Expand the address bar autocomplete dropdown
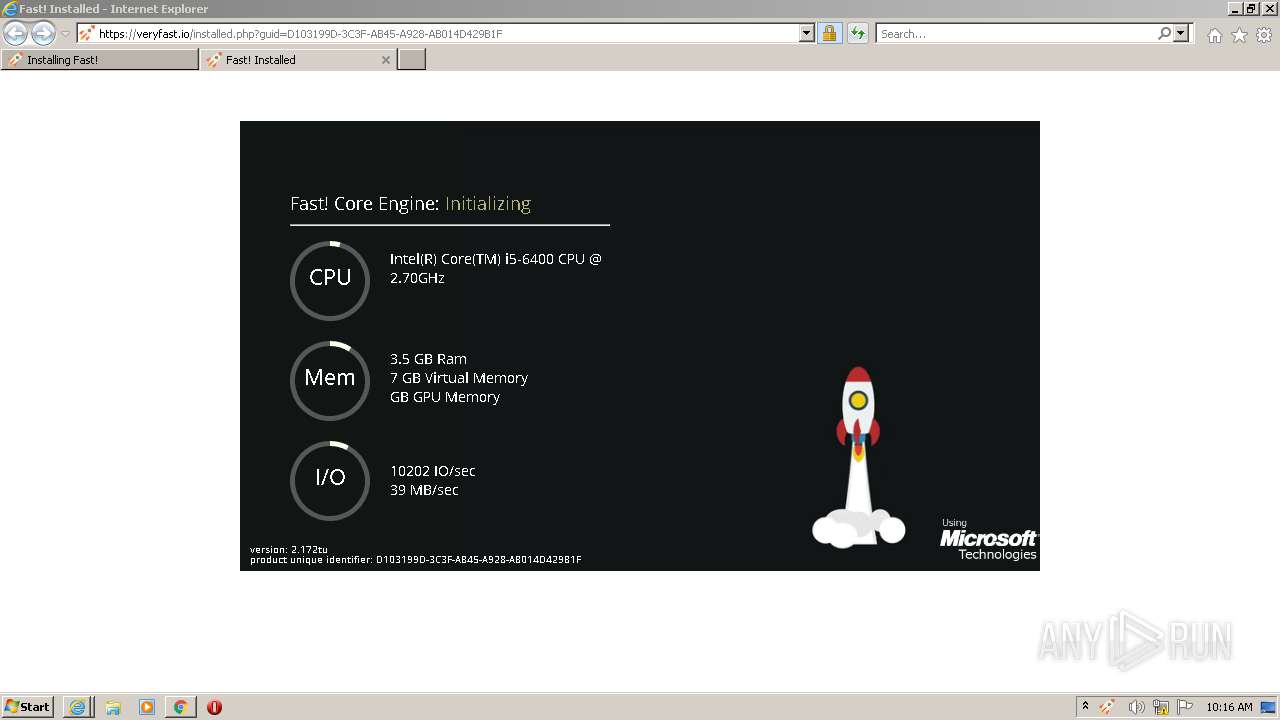 807,34
